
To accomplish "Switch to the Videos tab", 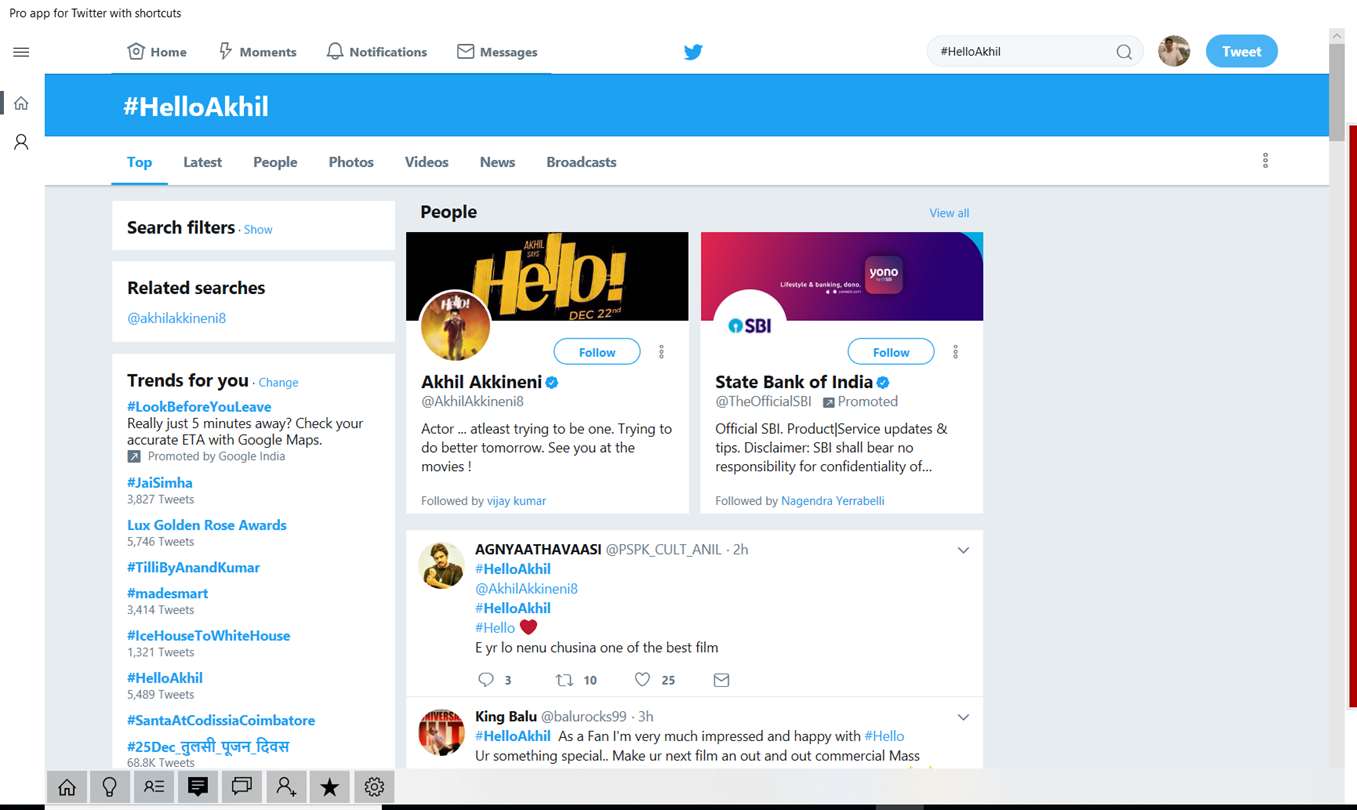I will pos(427,162).
